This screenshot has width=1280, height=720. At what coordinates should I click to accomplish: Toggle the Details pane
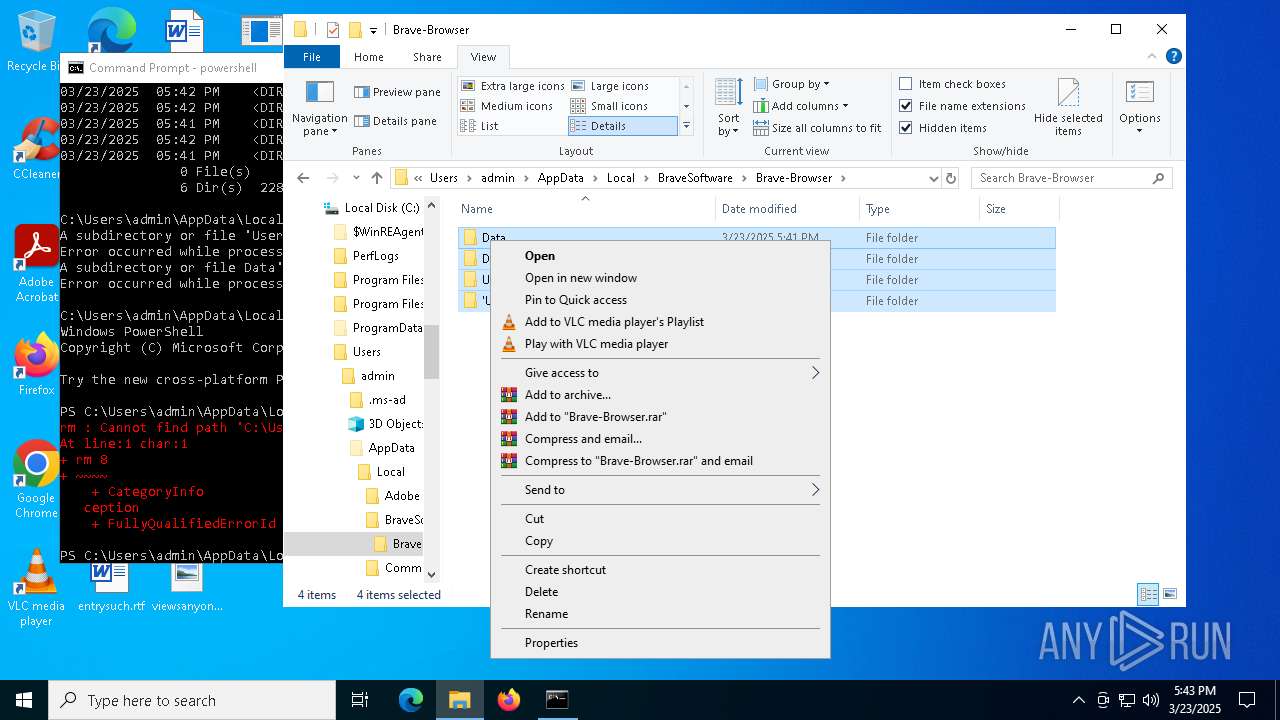395,121
